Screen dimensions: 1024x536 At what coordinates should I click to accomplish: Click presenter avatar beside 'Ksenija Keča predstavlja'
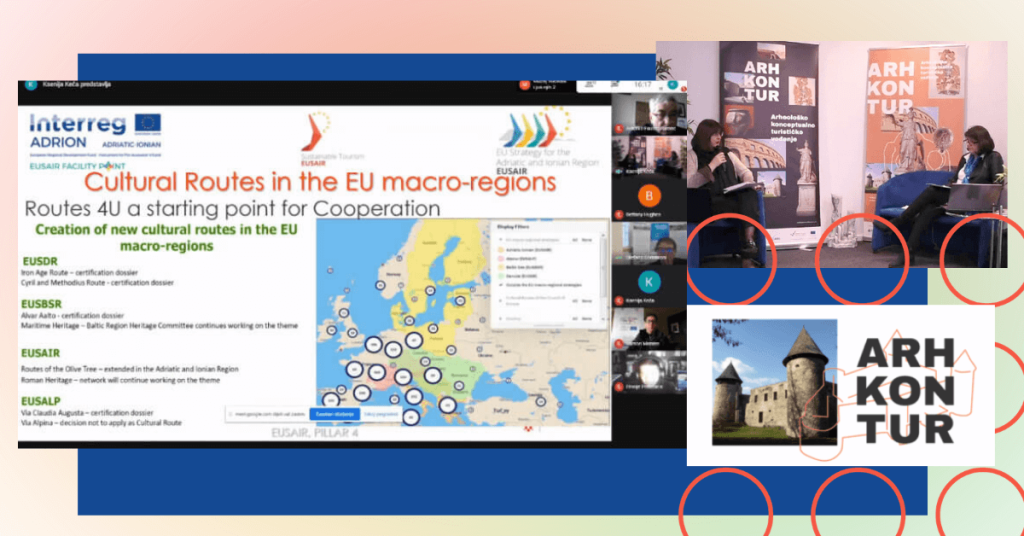pyautogui.click(x=30, y=86)
